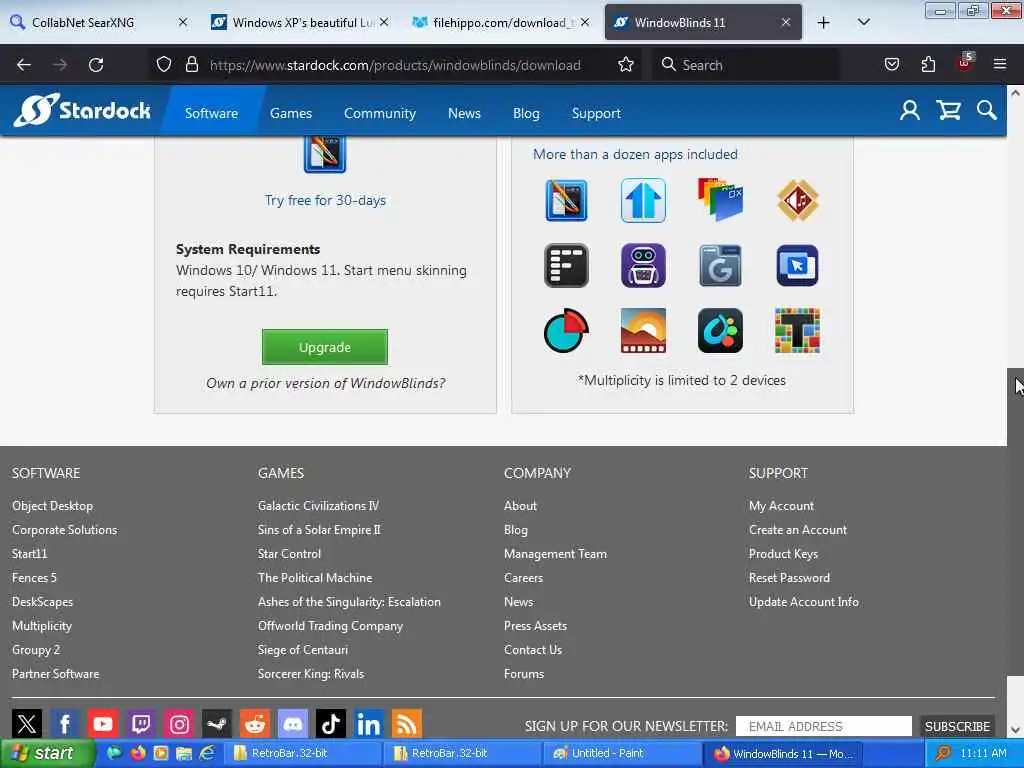Open the Multiplicity cursor screen app icon

797,266
